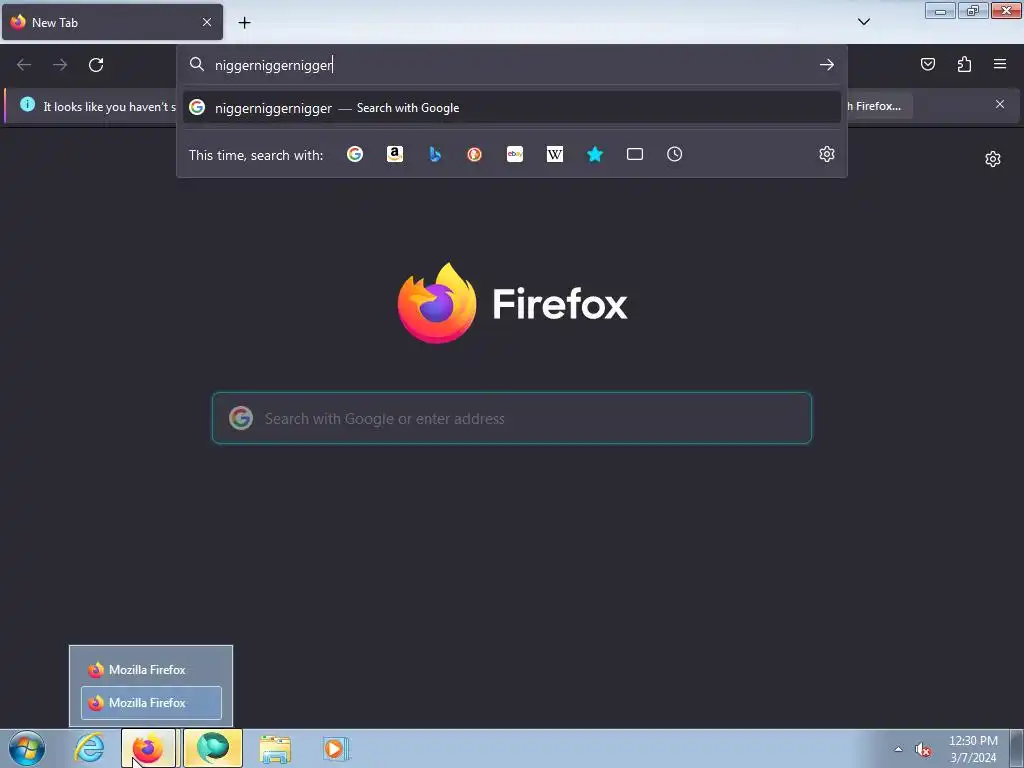
Task: Switch to the highlighted second Mozilla Firefox preview
Action: (x=151, y=703)
